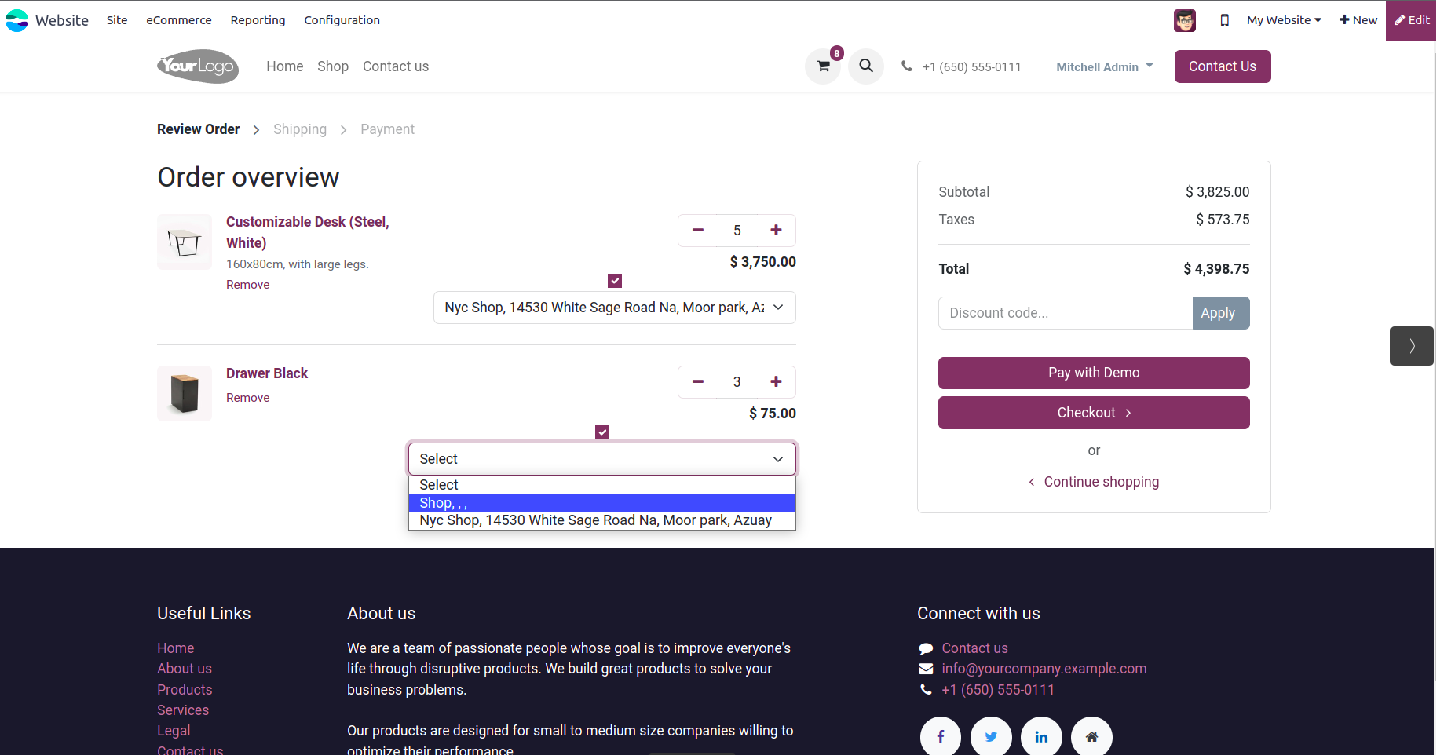Open Facebook social link icon

[941, 737]
